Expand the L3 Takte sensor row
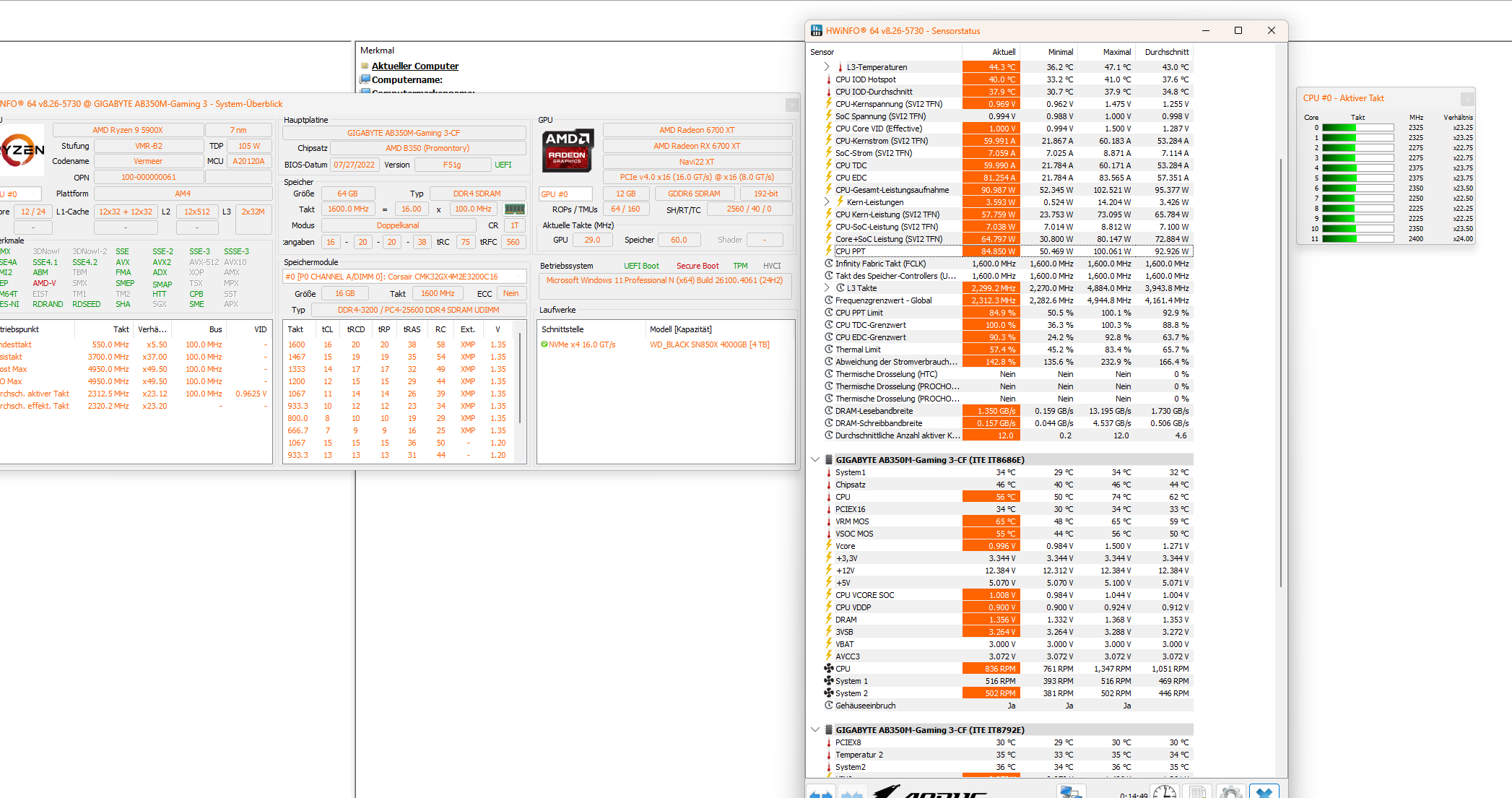Image resolution: width=1512 pixels, height=798 pixels. [827, 288]
